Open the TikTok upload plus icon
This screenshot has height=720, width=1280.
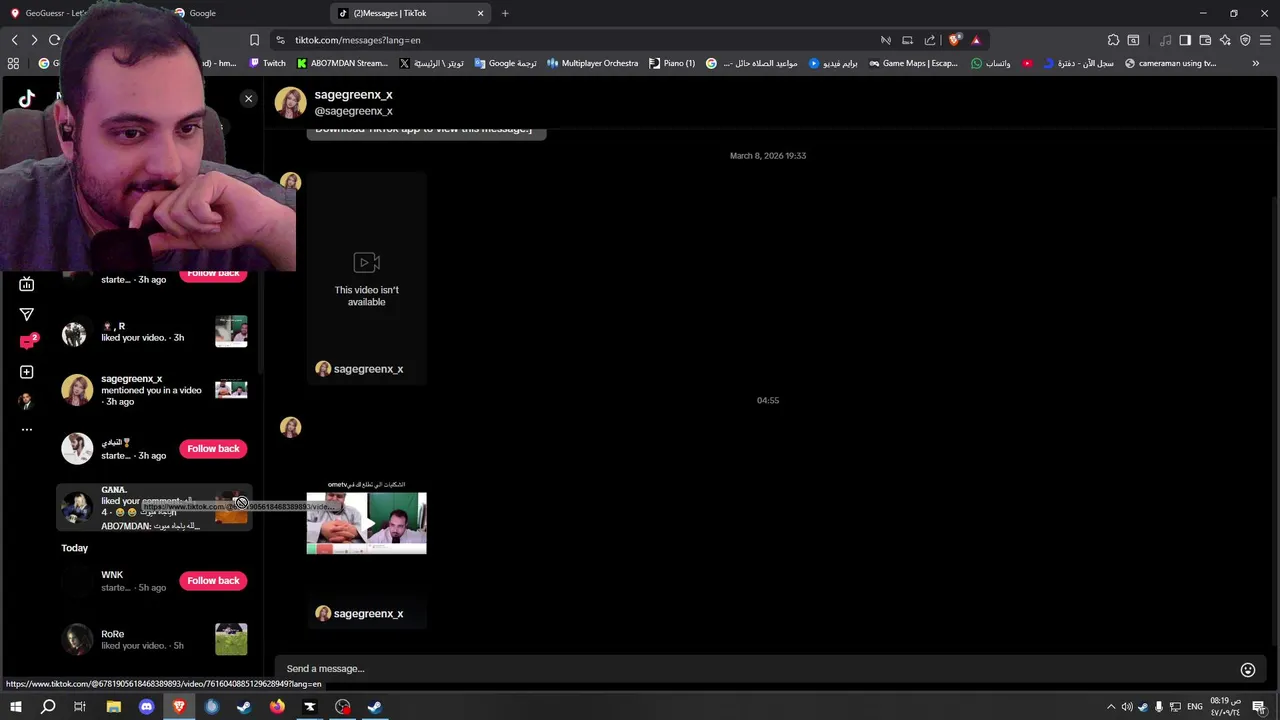tap(27, 372)
